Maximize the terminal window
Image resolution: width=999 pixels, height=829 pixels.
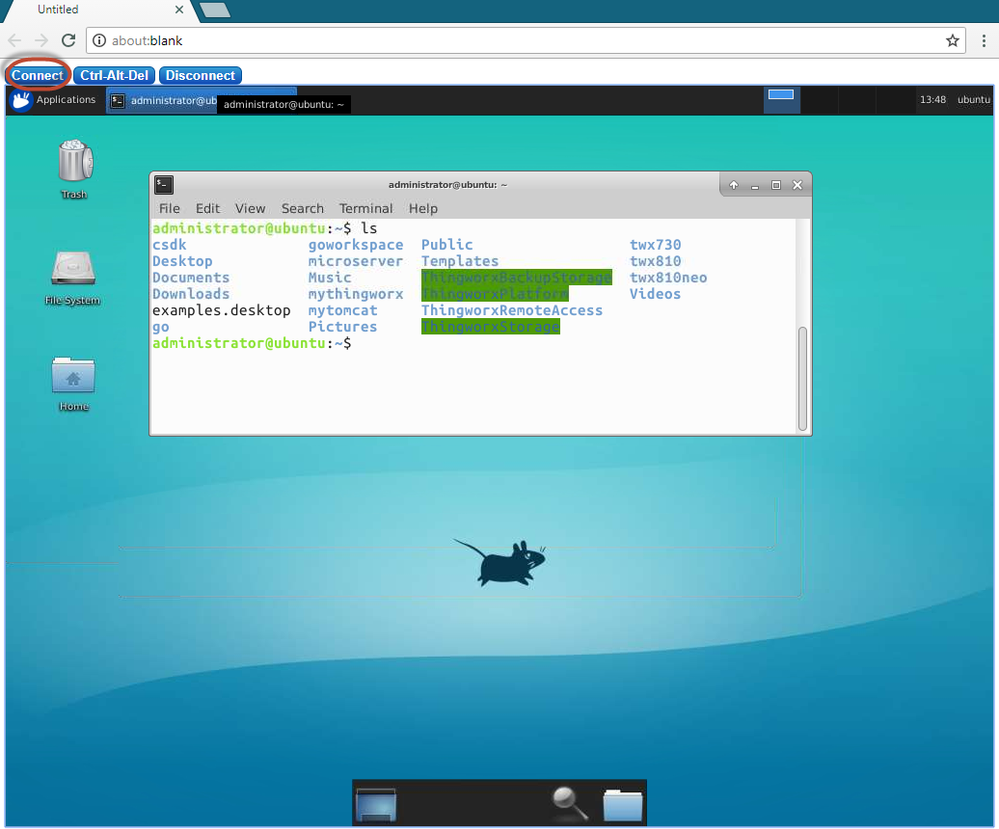(x=776, y=185)
